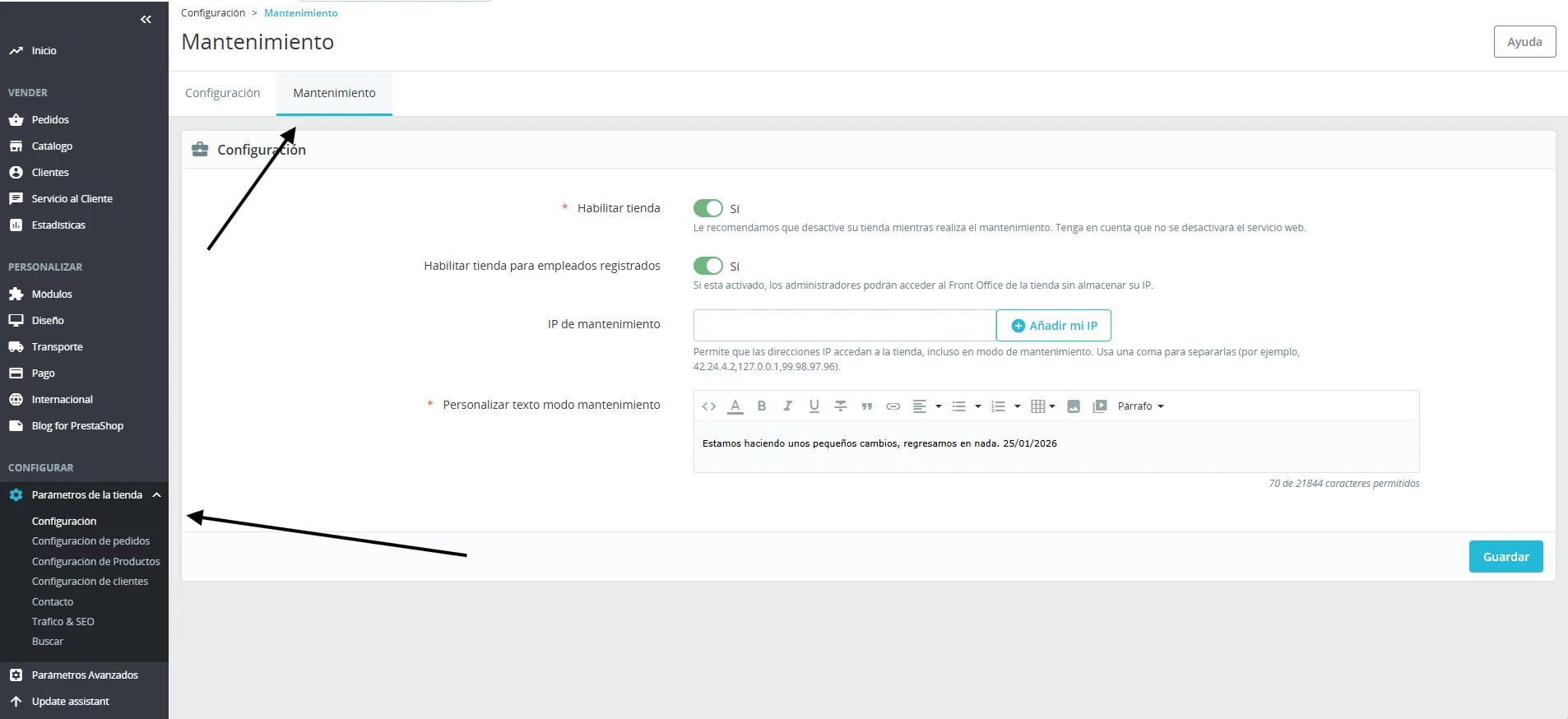This screenshot has height=719, width=1568.
Task: Open Configuracion de clientes submenu item
Action: (90, 582)
